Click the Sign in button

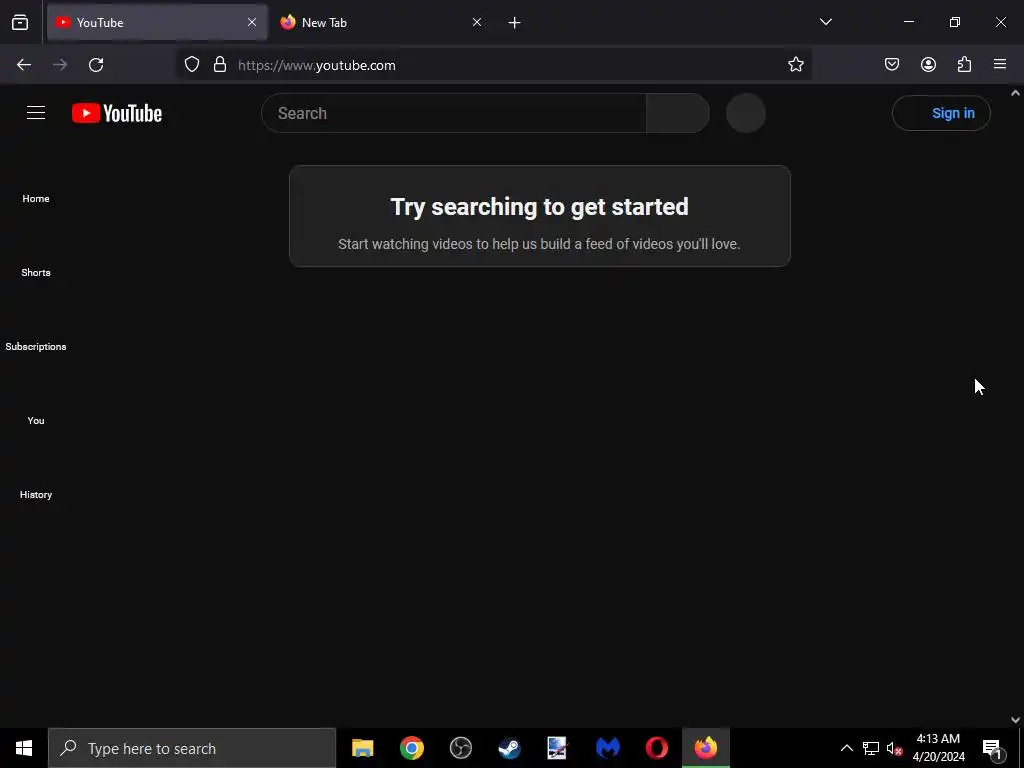941,113
